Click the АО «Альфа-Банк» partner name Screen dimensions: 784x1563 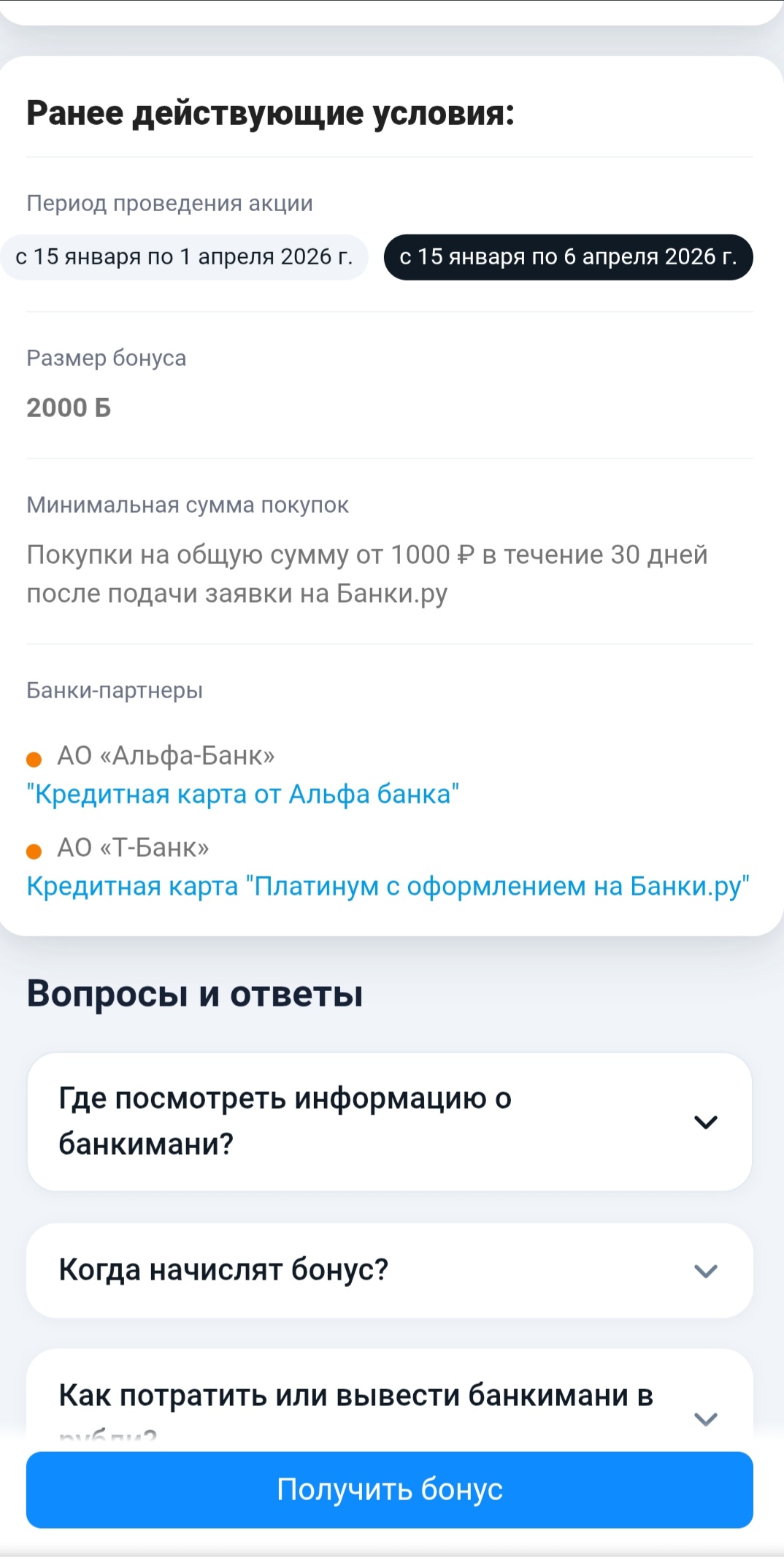(166, 755)
